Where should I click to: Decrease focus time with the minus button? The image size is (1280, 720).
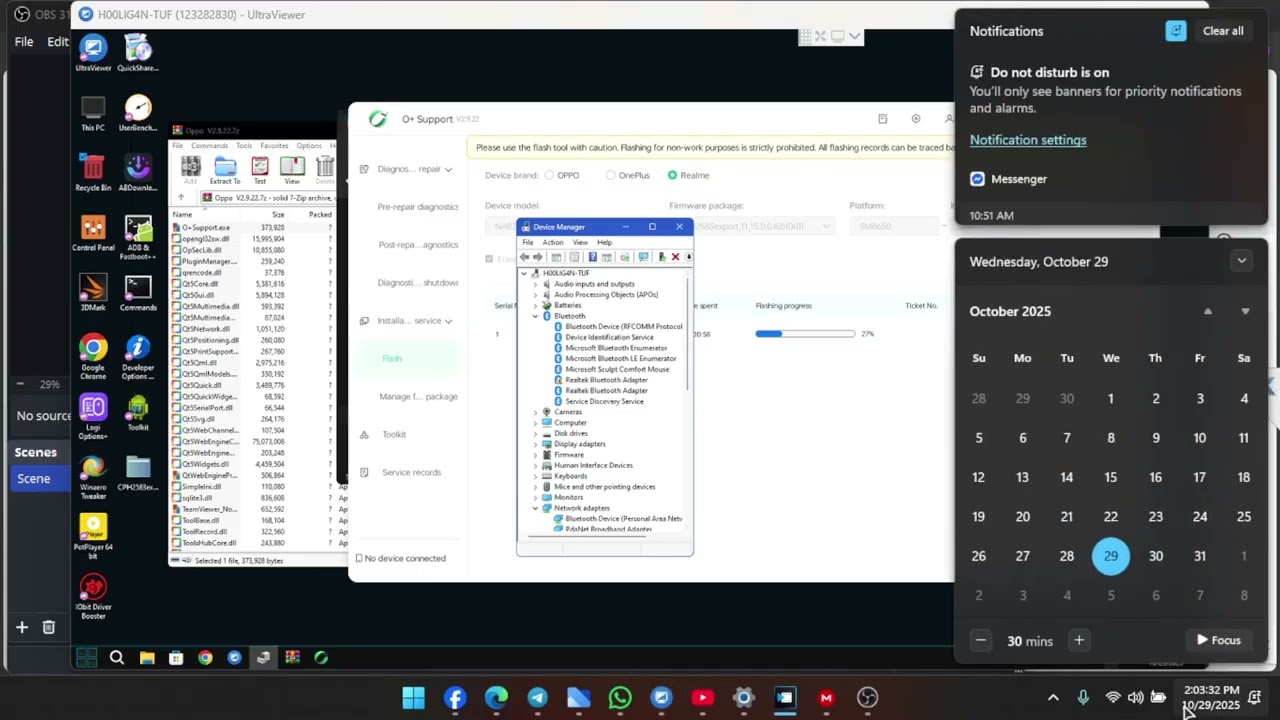(981, 640)
